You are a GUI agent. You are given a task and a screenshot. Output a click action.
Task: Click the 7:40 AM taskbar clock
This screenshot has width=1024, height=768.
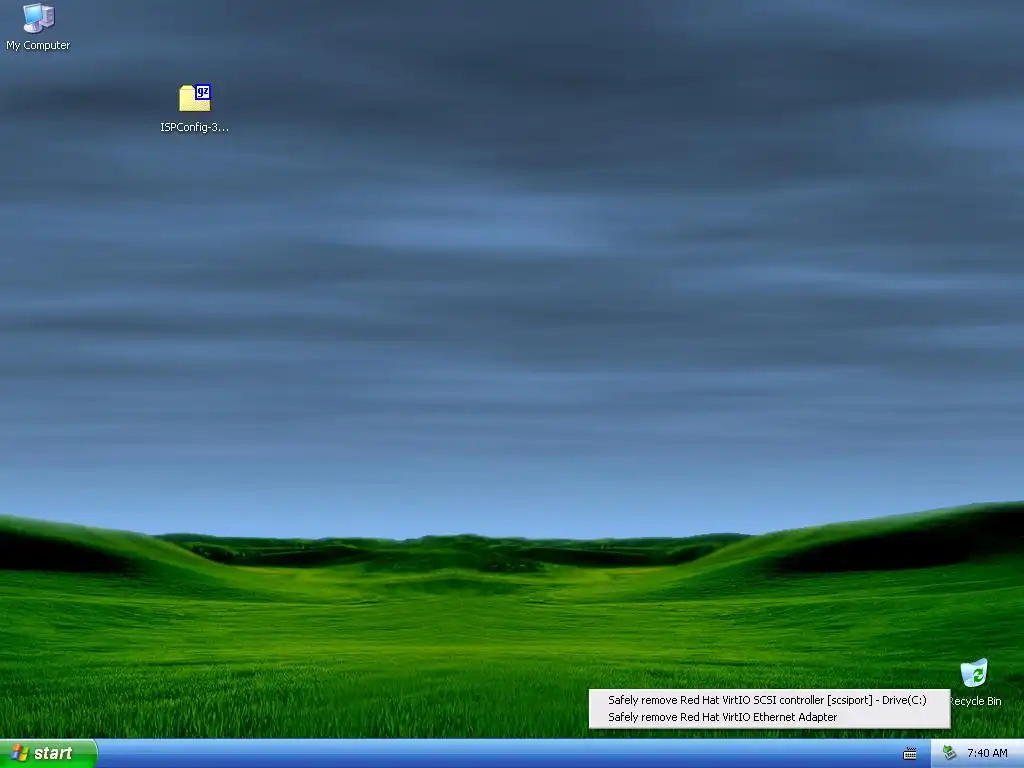tap(987, 753)
